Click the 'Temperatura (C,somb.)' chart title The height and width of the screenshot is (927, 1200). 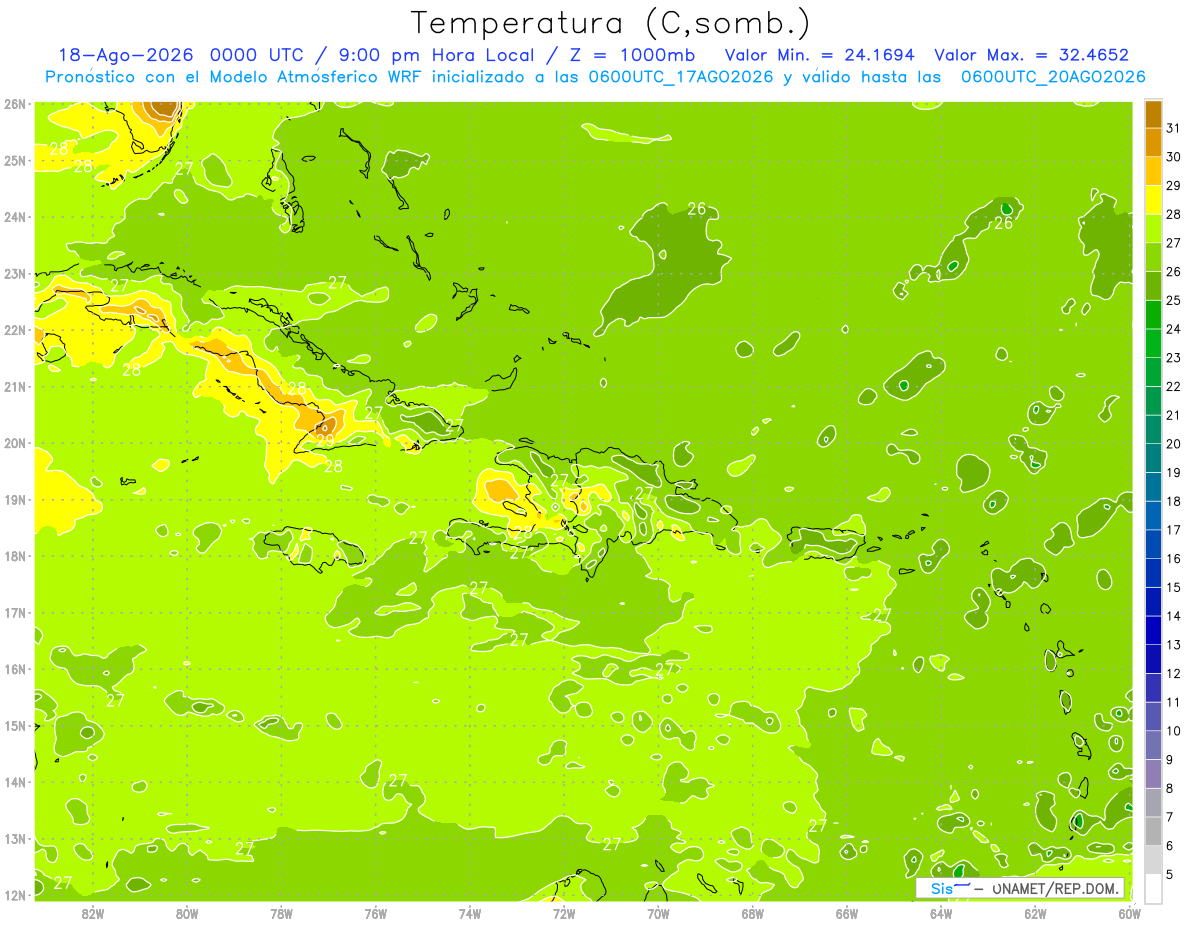[611, 22]
